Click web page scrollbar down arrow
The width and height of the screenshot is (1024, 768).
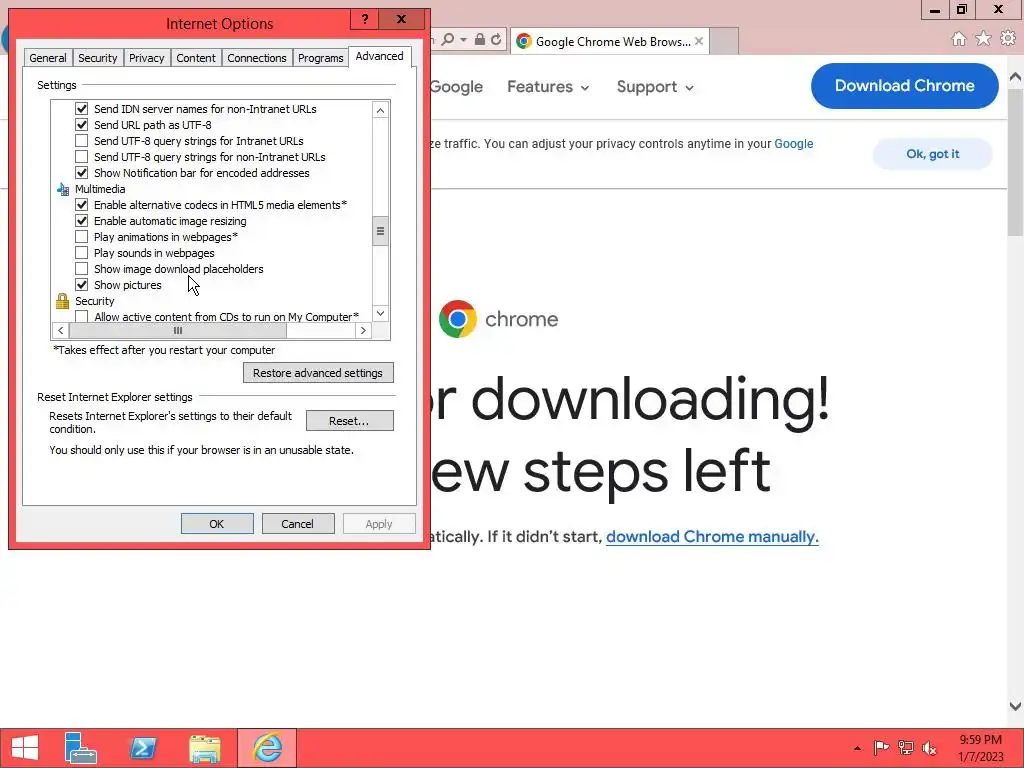(x=1016, y=706)
